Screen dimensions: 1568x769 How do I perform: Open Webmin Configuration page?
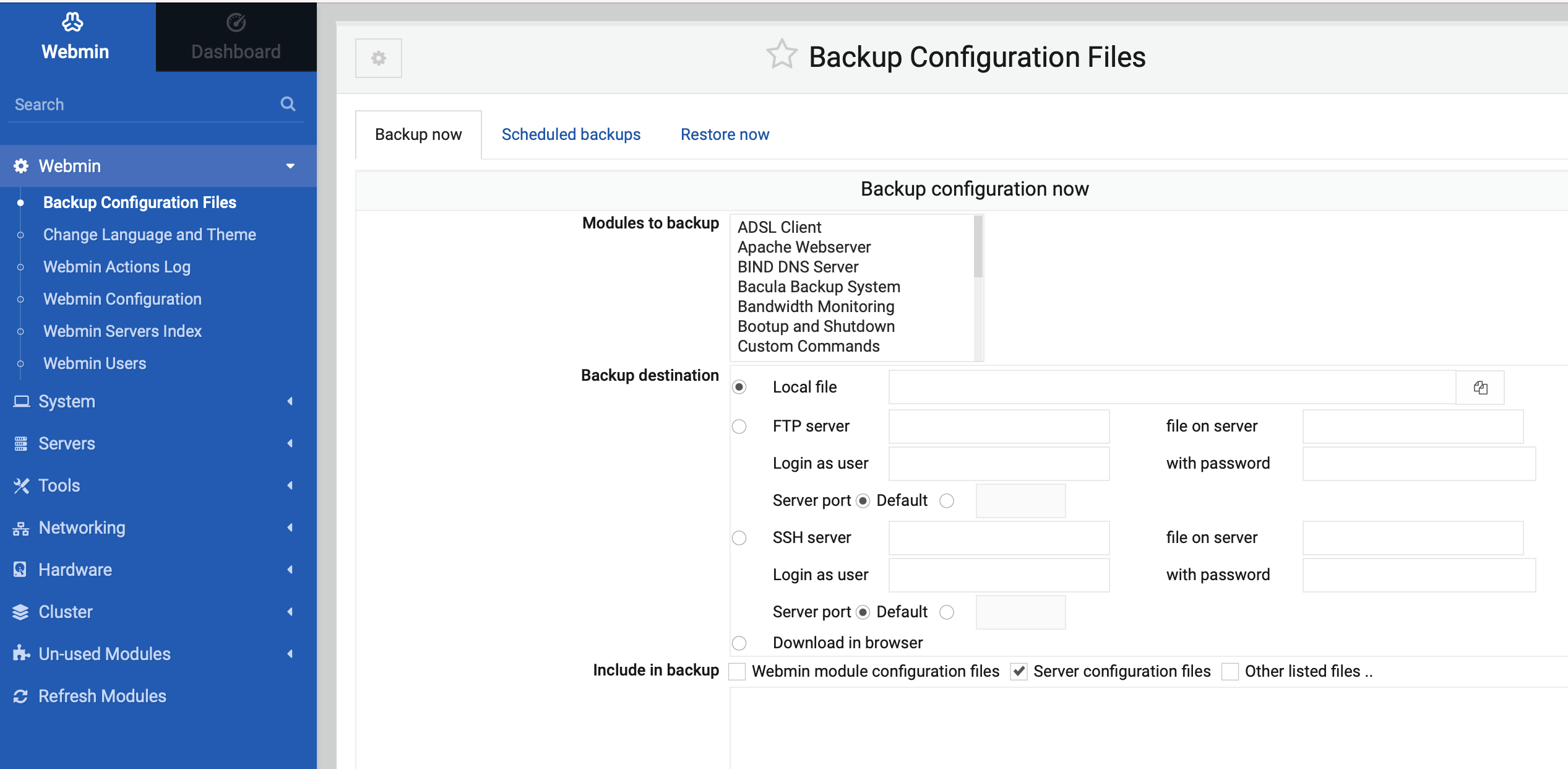(x=123, y=299)
